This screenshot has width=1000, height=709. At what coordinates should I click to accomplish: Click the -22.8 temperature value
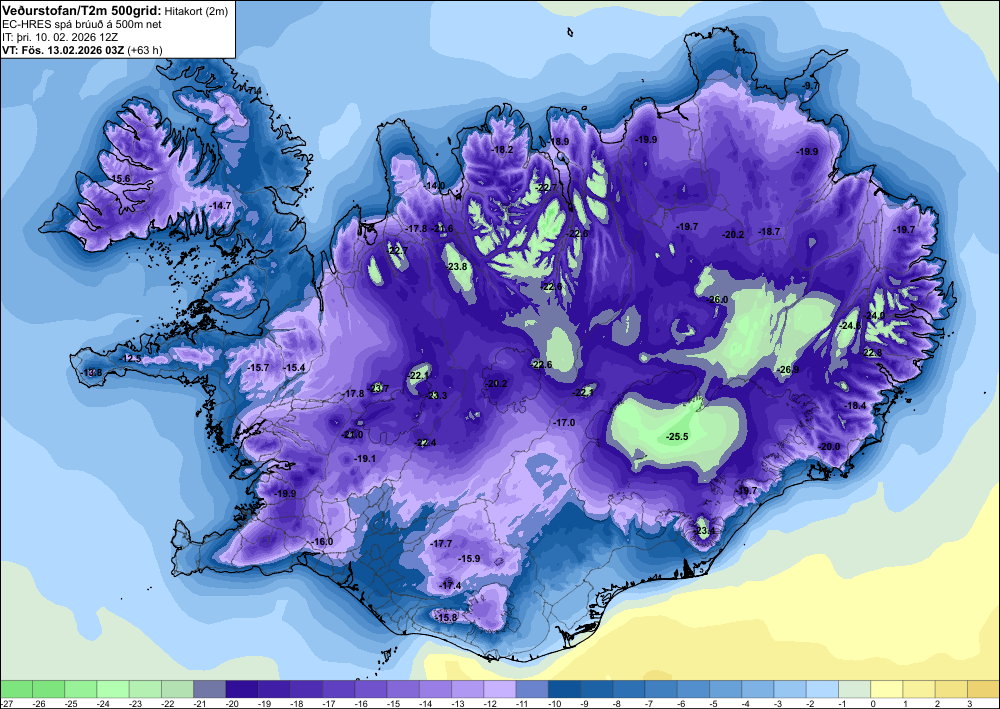[872, 353]
